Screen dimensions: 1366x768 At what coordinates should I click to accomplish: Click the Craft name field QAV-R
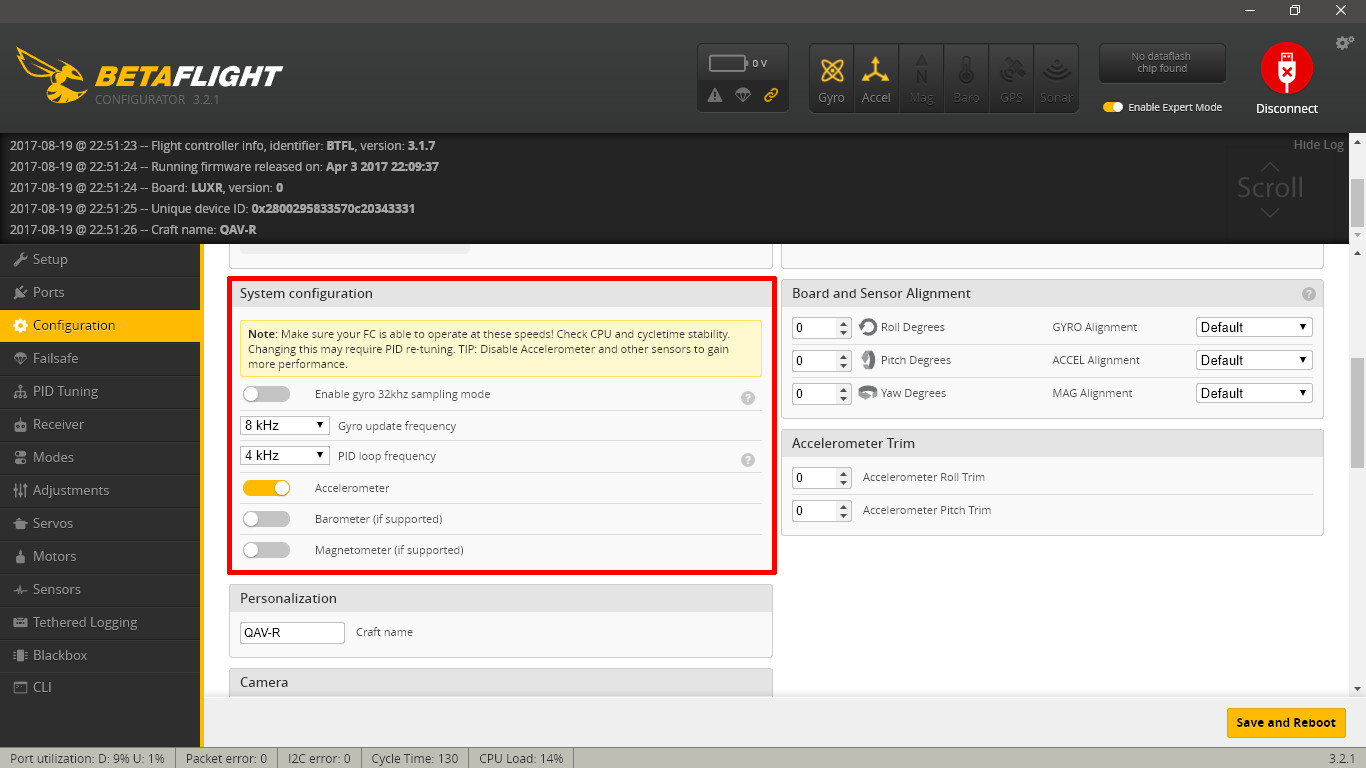[x=292, y=632]
